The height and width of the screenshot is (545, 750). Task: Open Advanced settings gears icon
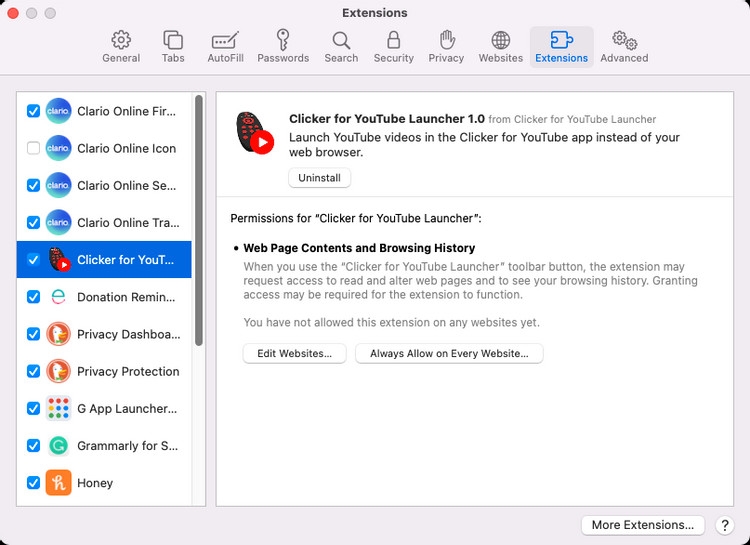click(x=624, y=46)
